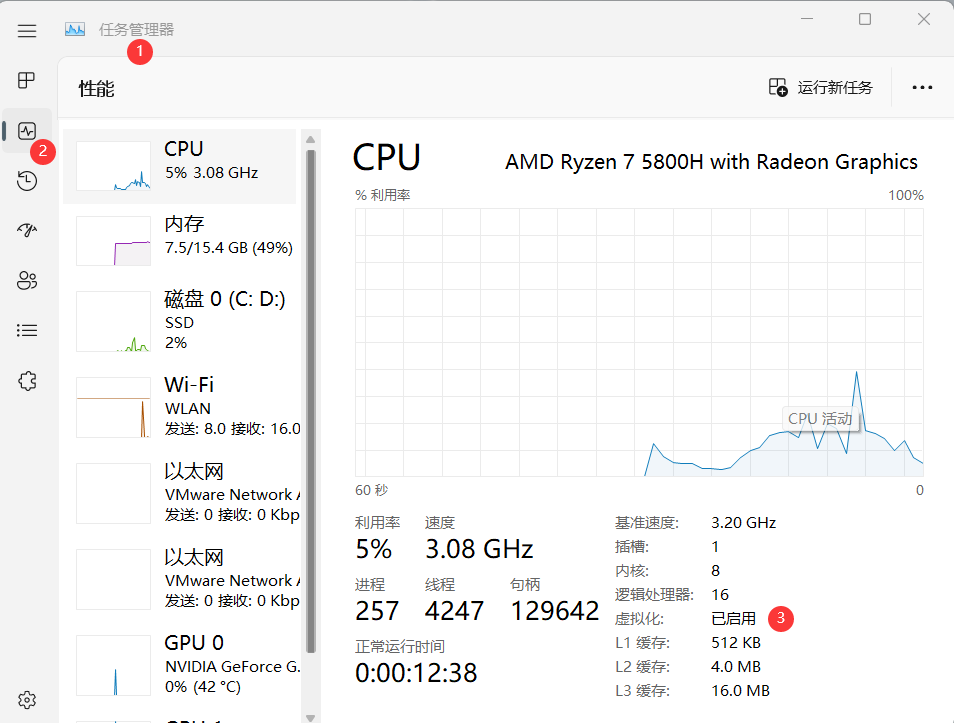Click the L2 缓存 4.0 MB value
Image resolution: width=954 pixels, height=723 pixels.
(736, 666)
